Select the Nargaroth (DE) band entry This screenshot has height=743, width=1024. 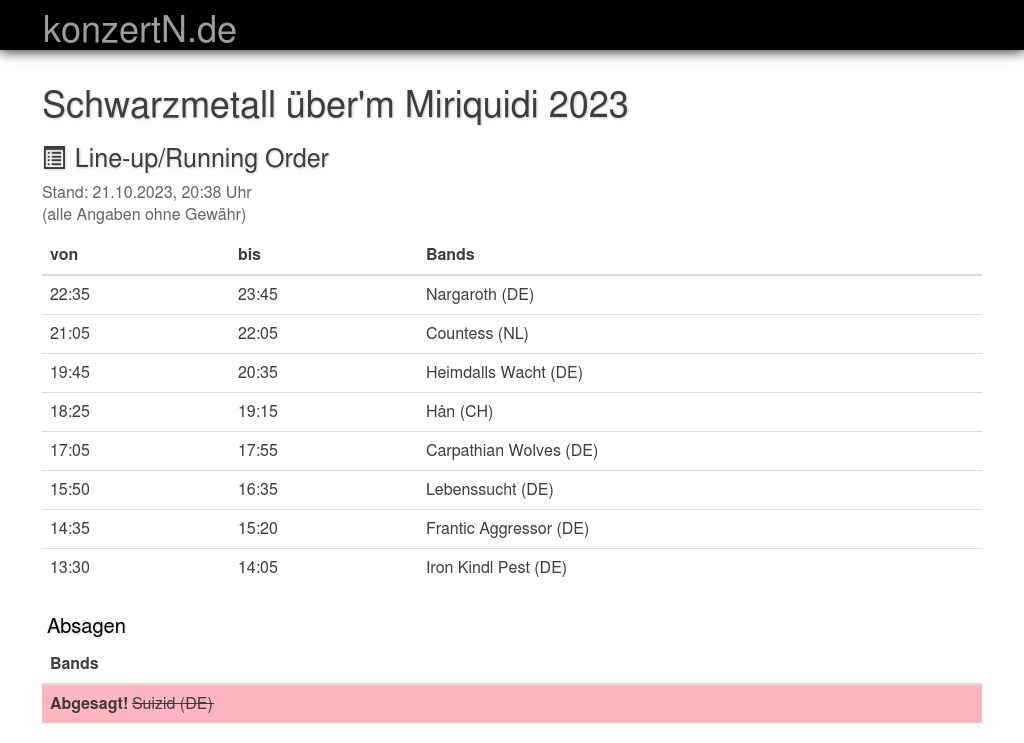[x=480, y=294]
